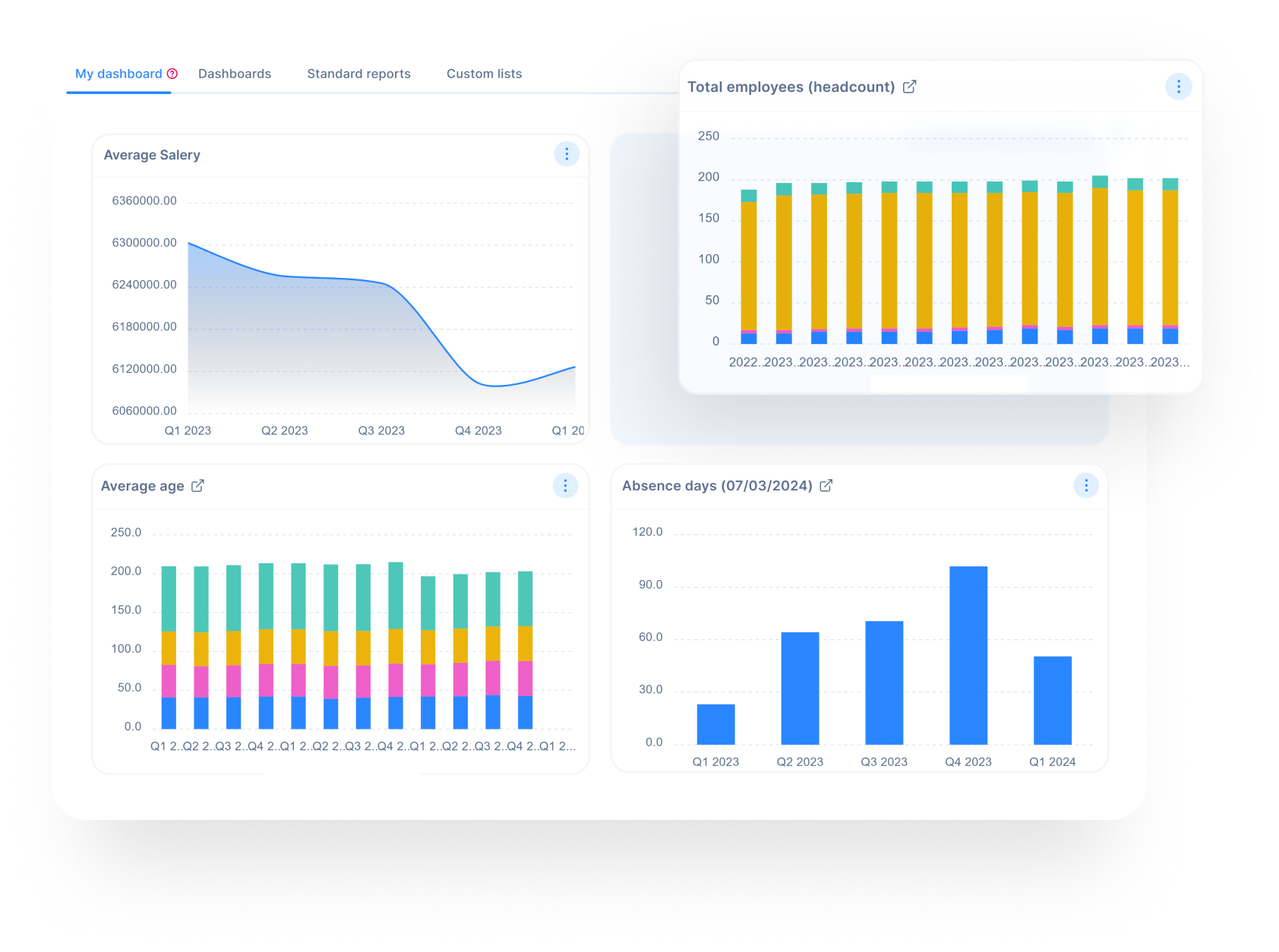Open the Average age external link icon
Image resolution: width=1279 pixels, height=952 pixels.
coord(197,486)
